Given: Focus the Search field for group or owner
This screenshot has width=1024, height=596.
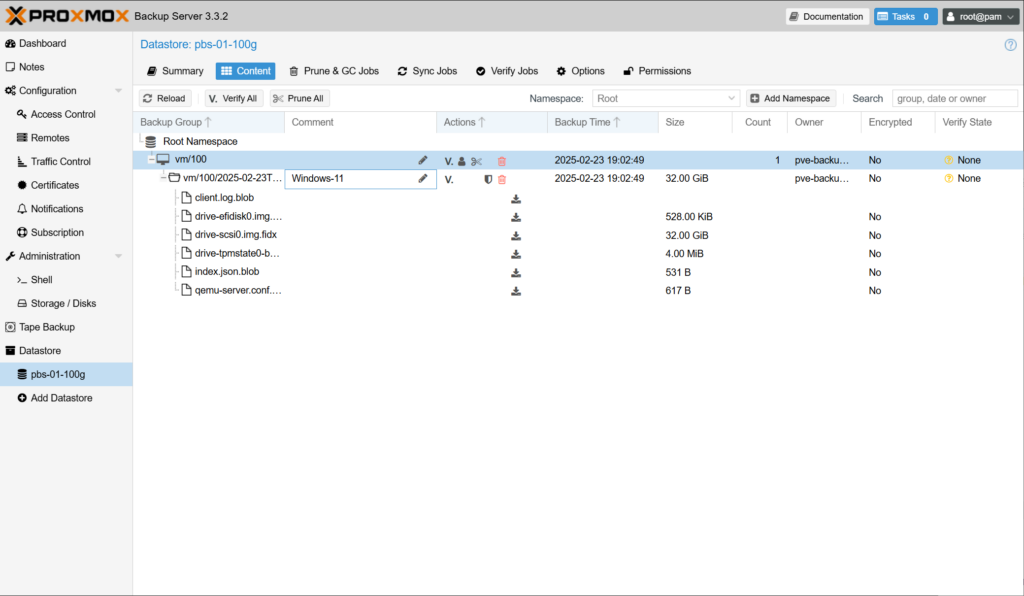Looking at the screenshot, I should pos(954,99).
